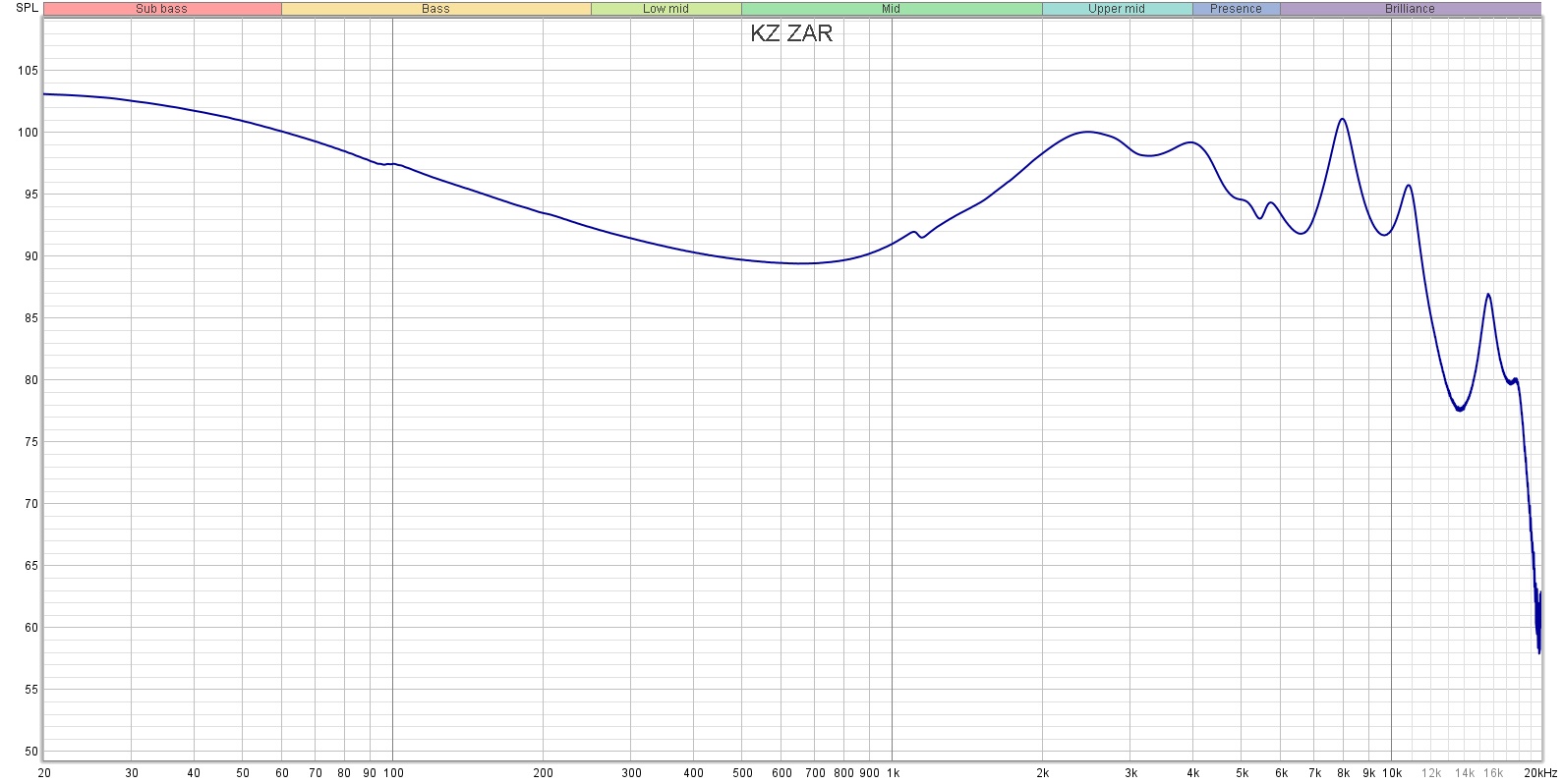The image size is (1563, 784).
Task: Click the 50 value on SPL axis
Action: 30,752
